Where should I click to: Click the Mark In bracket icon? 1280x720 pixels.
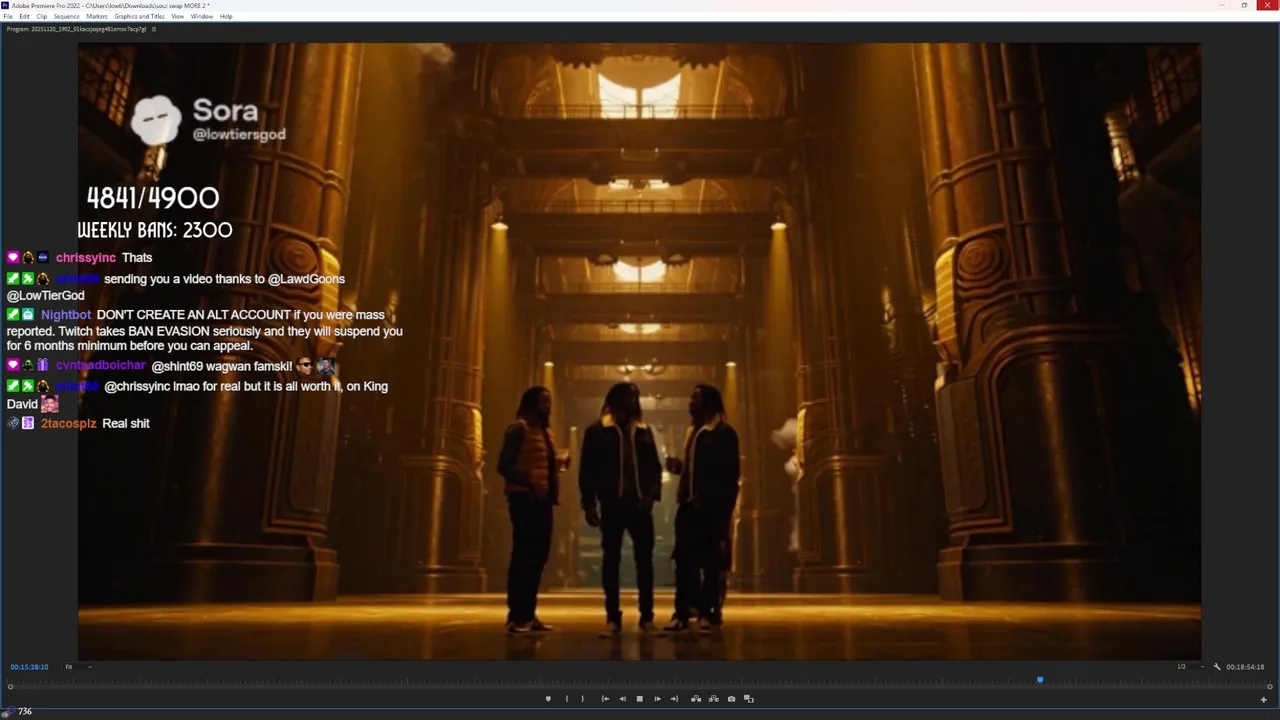click(x=567, y=699)
